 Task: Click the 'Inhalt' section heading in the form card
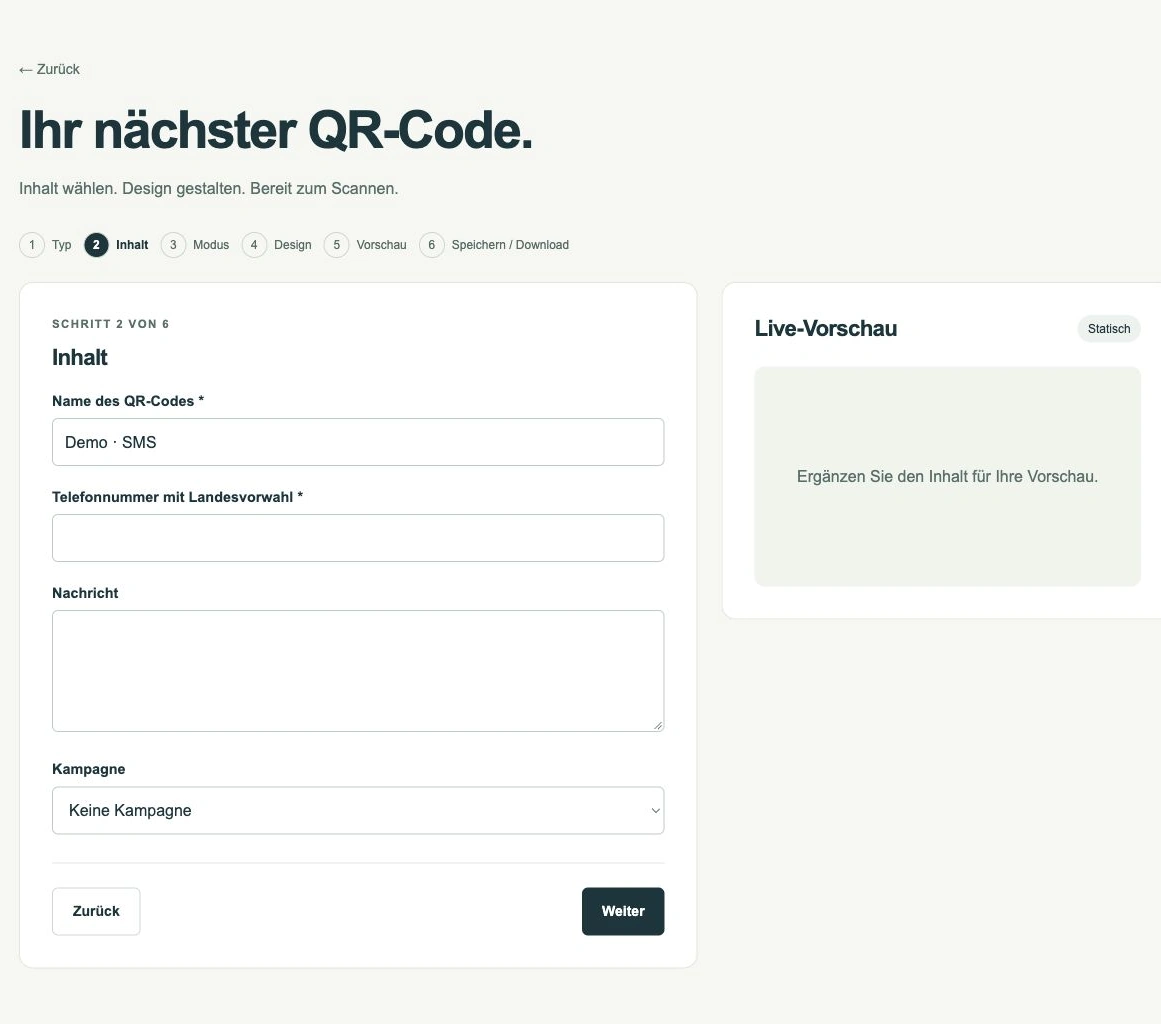[80, 358]
